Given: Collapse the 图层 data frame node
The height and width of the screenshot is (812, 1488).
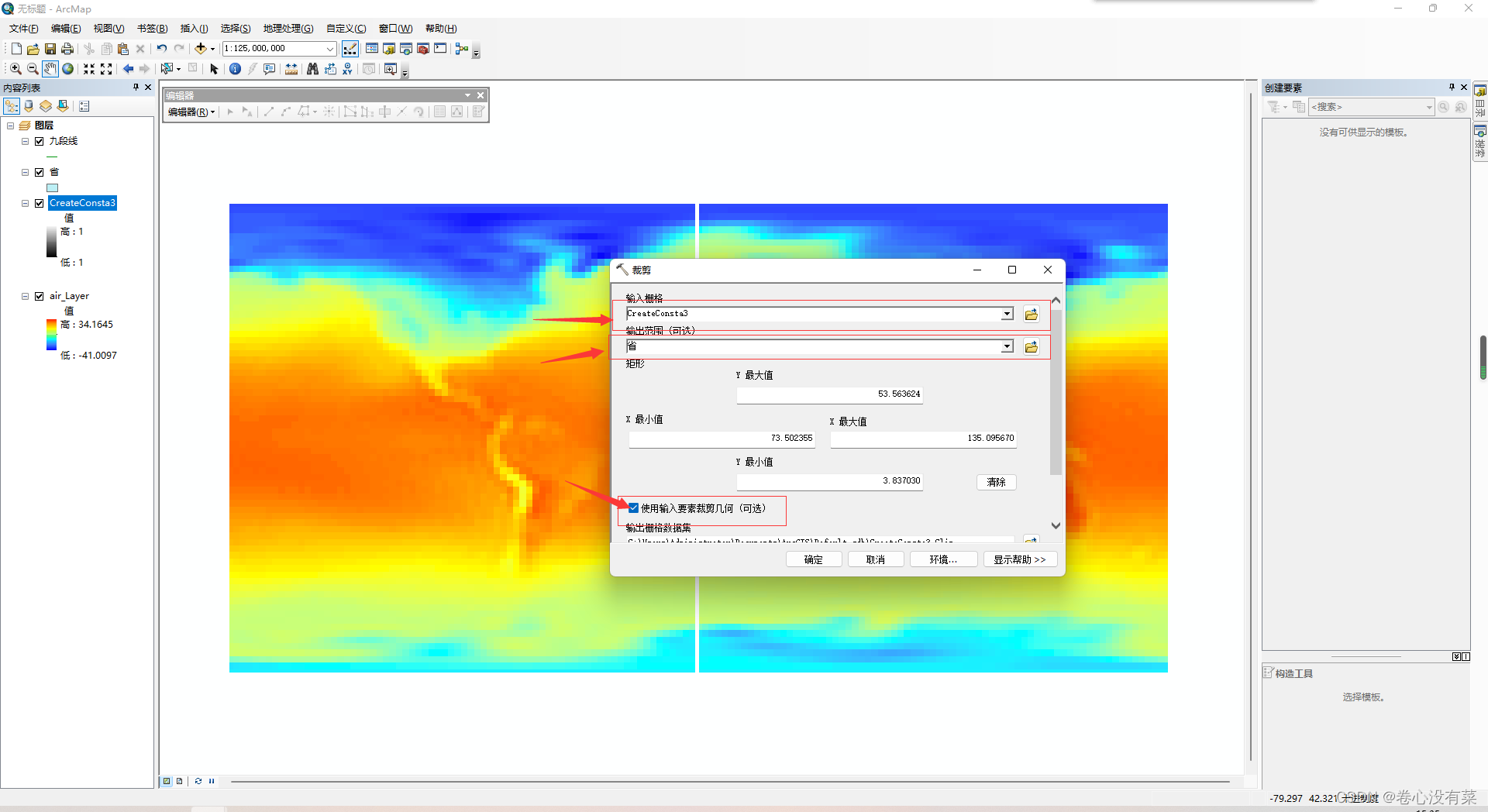Looking at the screenshot, I should tap(11, 126).
